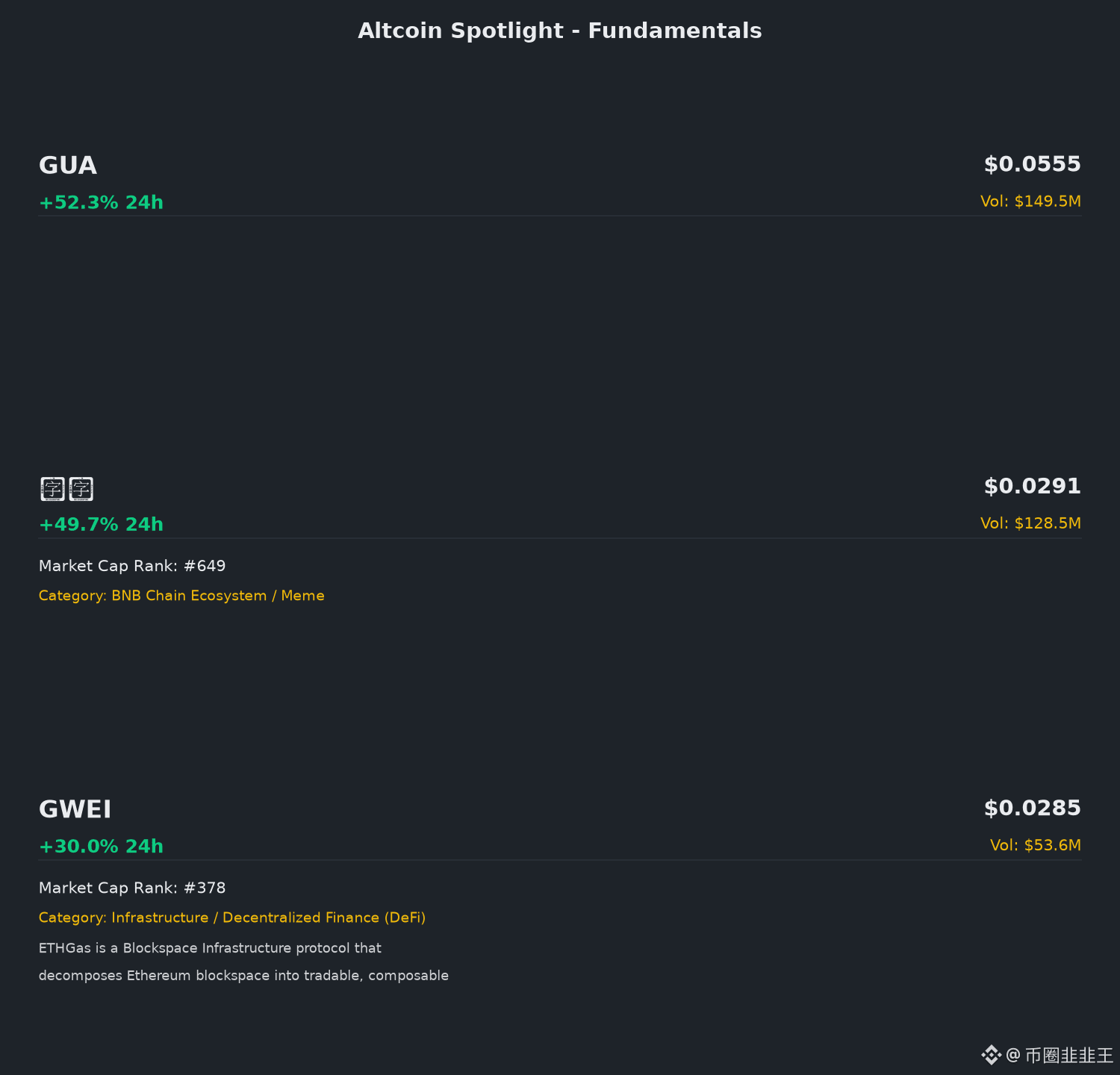Select the GWEI token name
Viewport: 1120px width, 1075px height.
(x=75, y=809)
